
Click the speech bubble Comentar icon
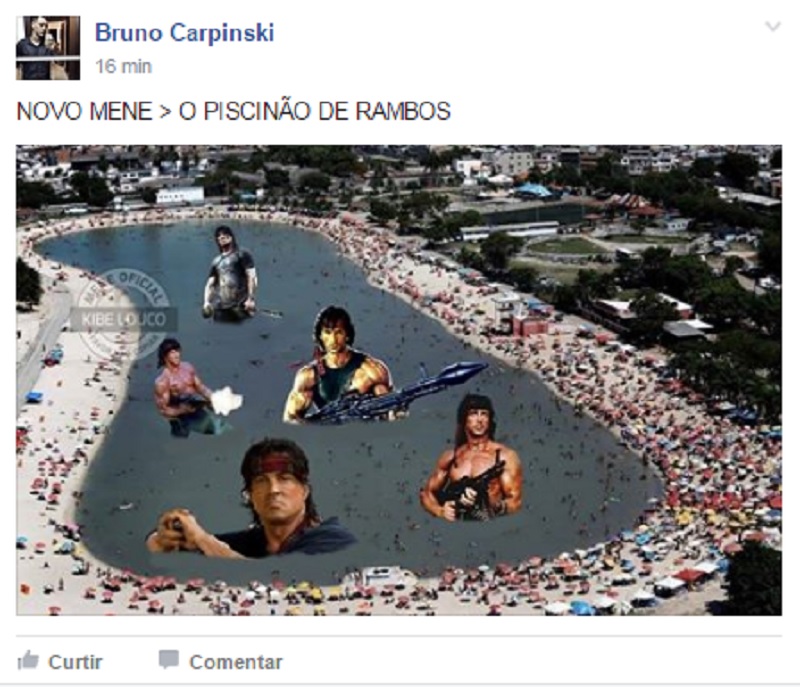168,659
